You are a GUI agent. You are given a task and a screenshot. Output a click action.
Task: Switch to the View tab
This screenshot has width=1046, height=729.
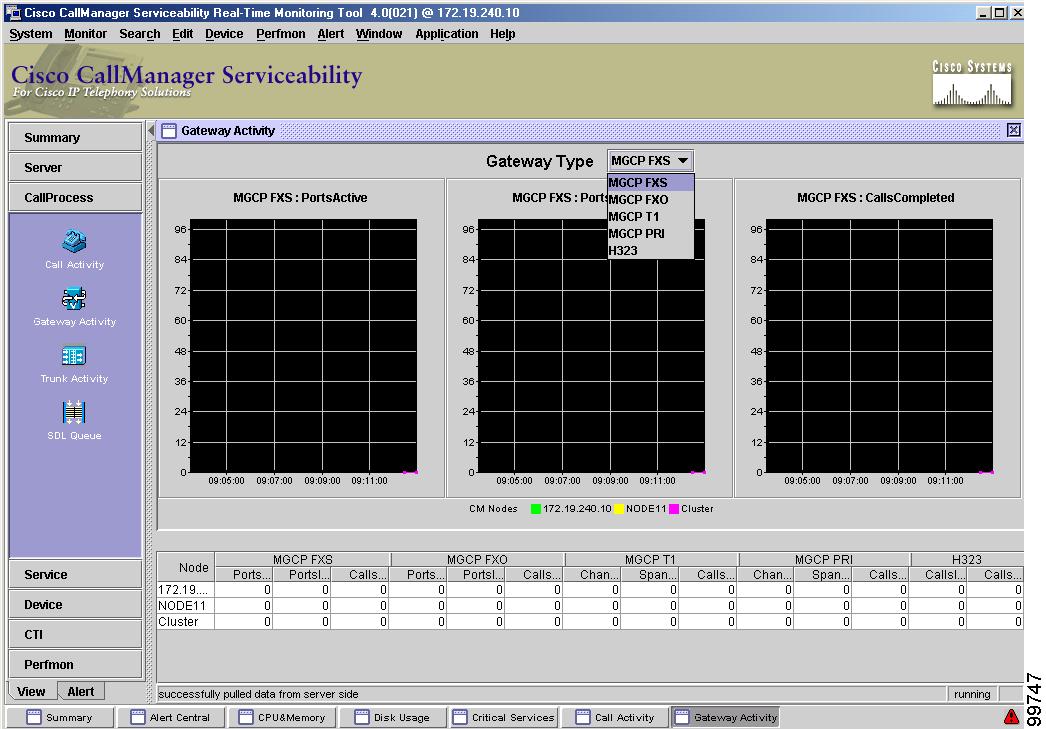pos(31,692)
